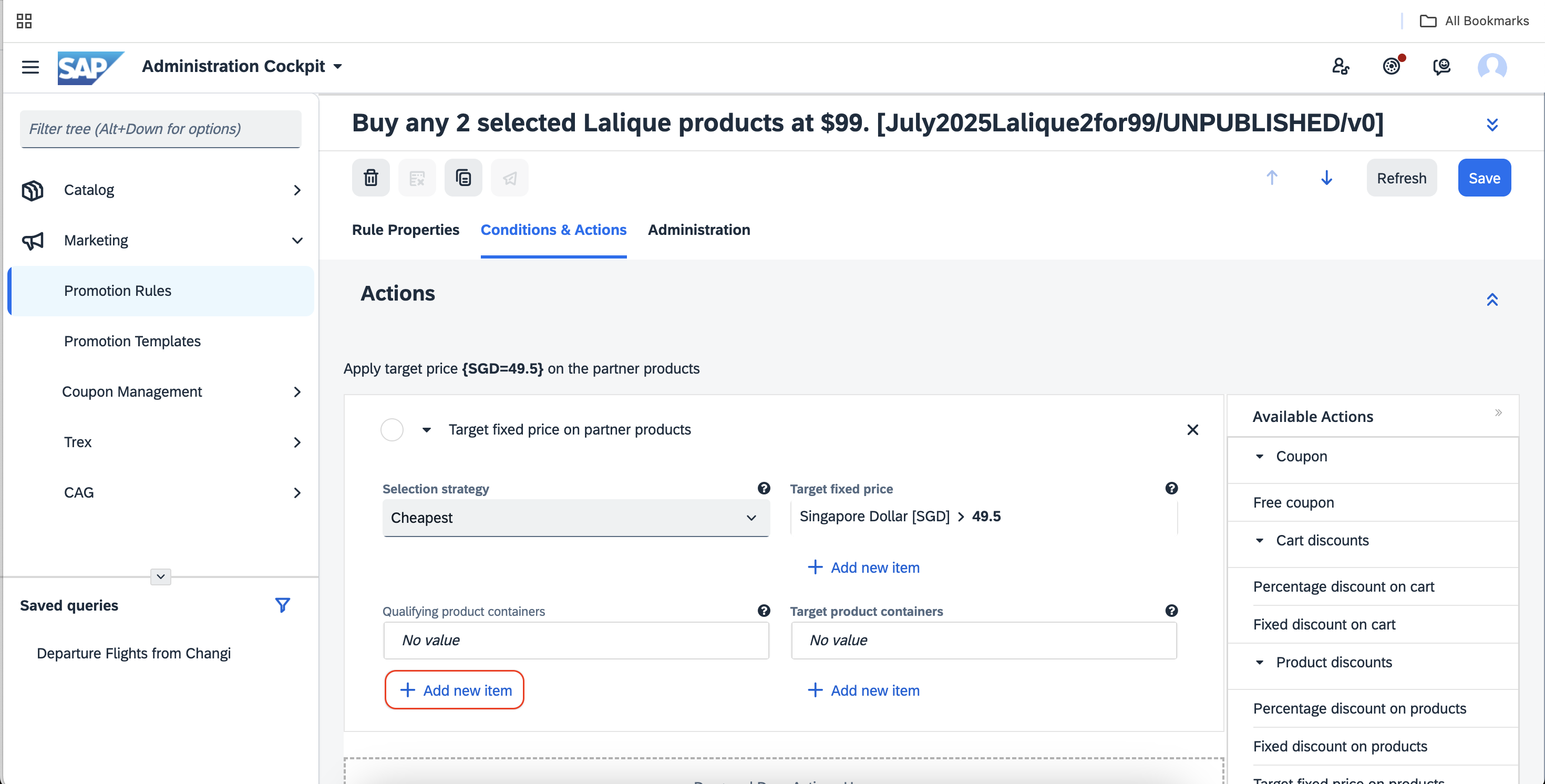Click the publish rule megaphone icon
1545x784 pixels.
coord(509,178)
